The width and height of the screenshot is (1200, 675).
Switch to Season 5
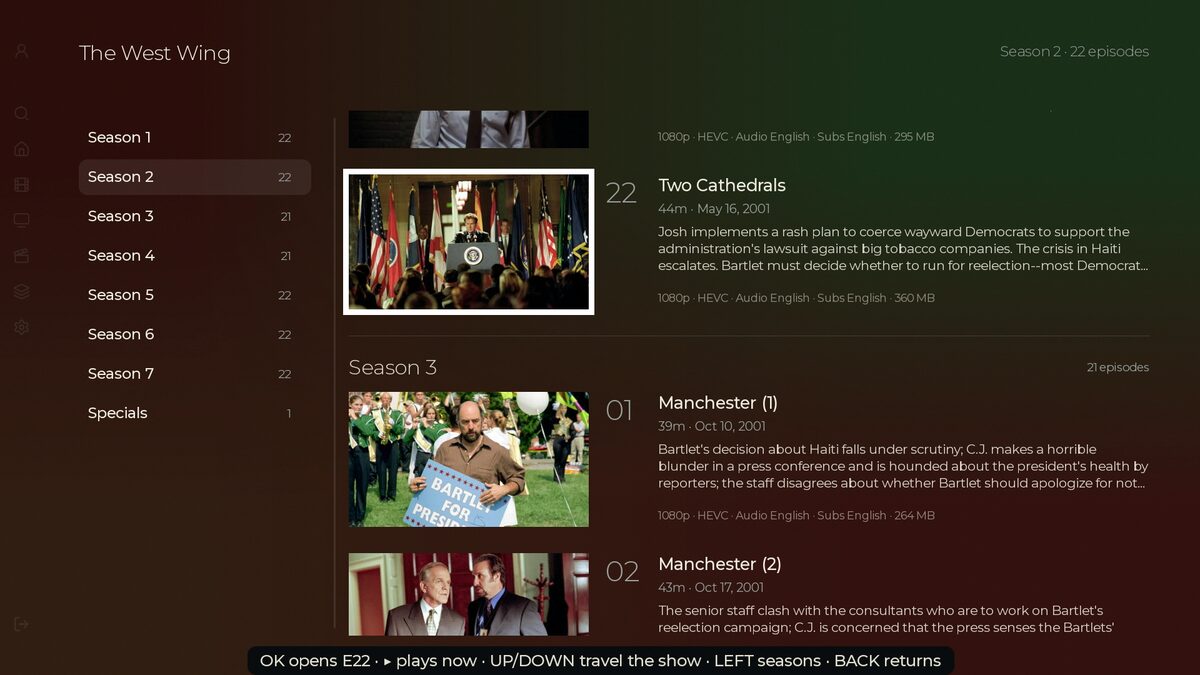point(195,295)
